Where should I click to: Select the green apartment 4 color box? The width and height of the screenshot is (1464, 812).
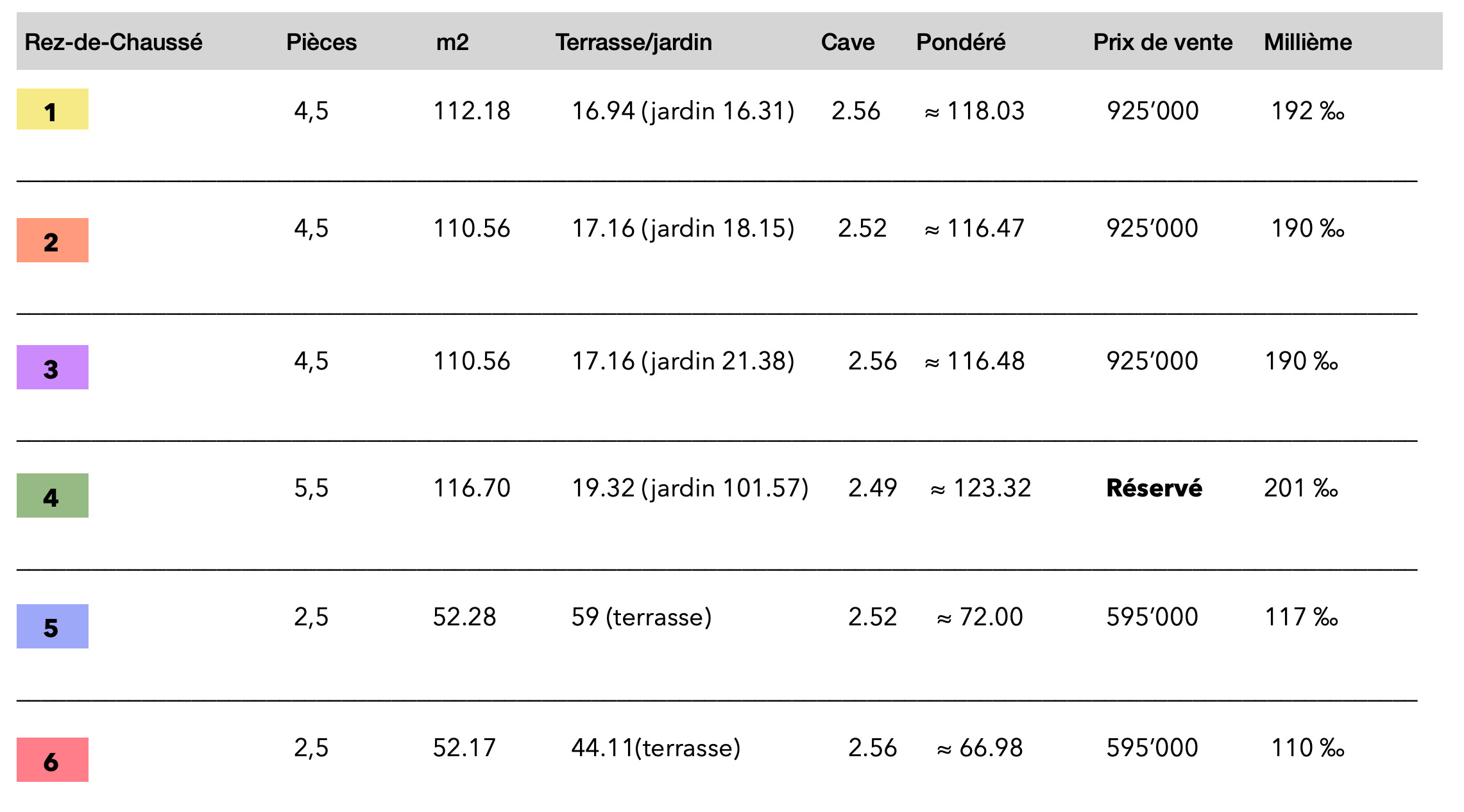(52, 496)
